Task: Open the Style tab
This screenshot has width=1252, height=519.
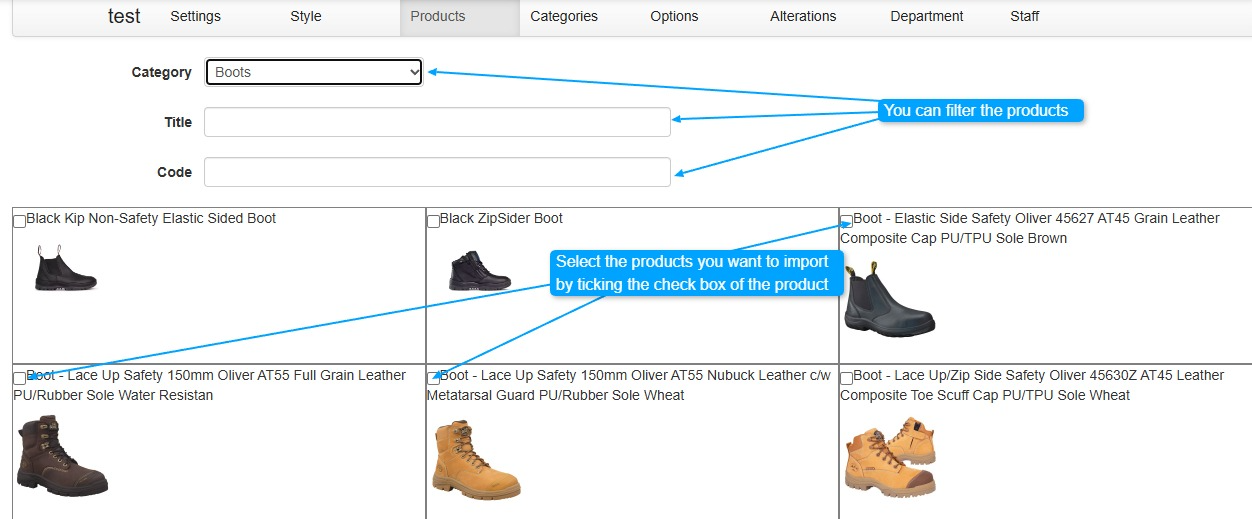Action: (306, 16)
